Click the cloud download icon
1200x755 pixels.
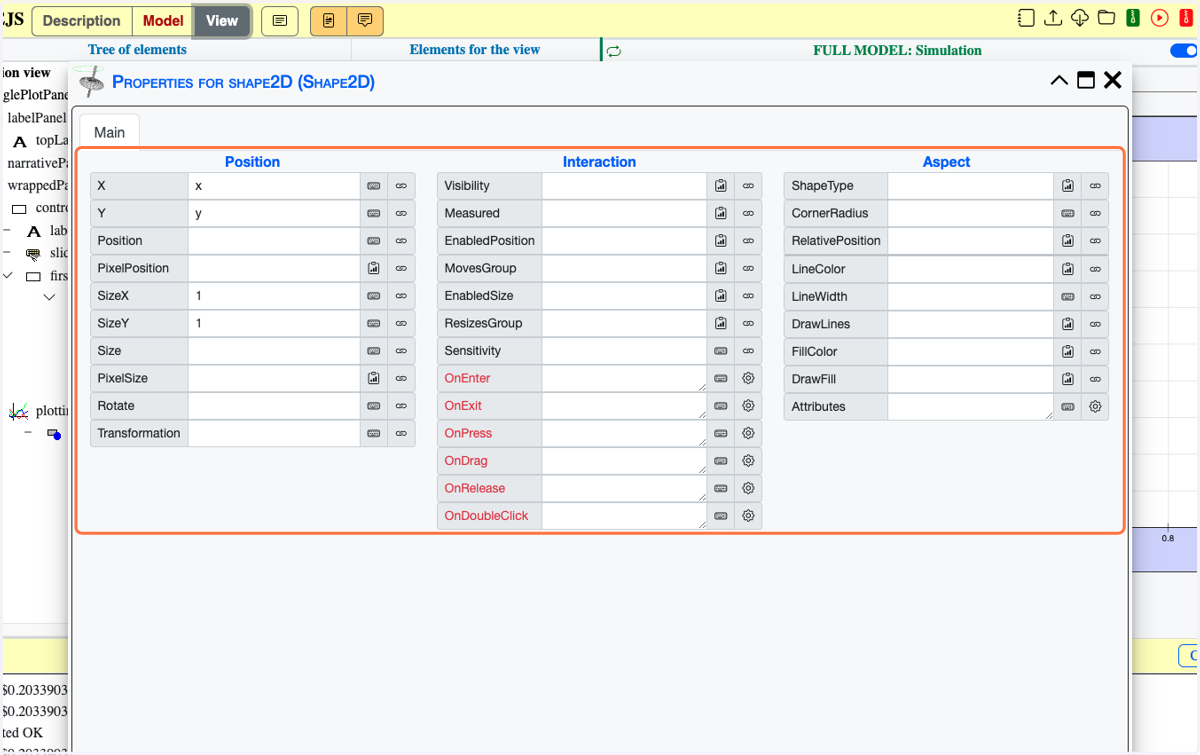[1080, 18]
